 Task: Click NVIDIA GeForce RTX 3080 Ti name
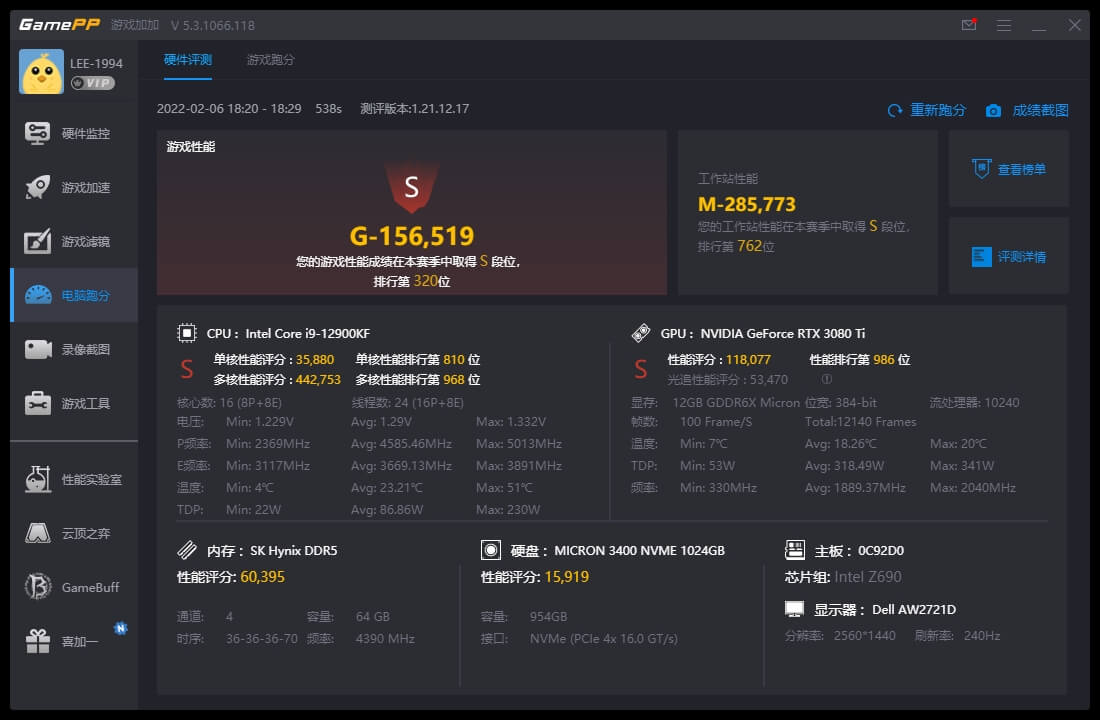[x=783, y=333]
